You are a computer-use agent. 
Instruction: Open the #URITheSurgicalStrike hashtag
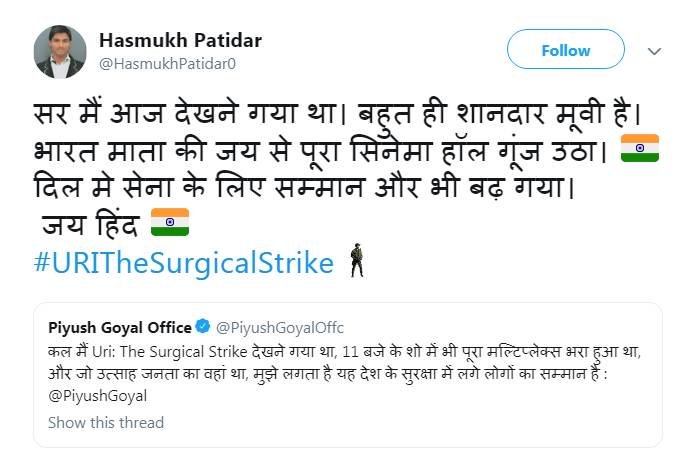[183, 263]
